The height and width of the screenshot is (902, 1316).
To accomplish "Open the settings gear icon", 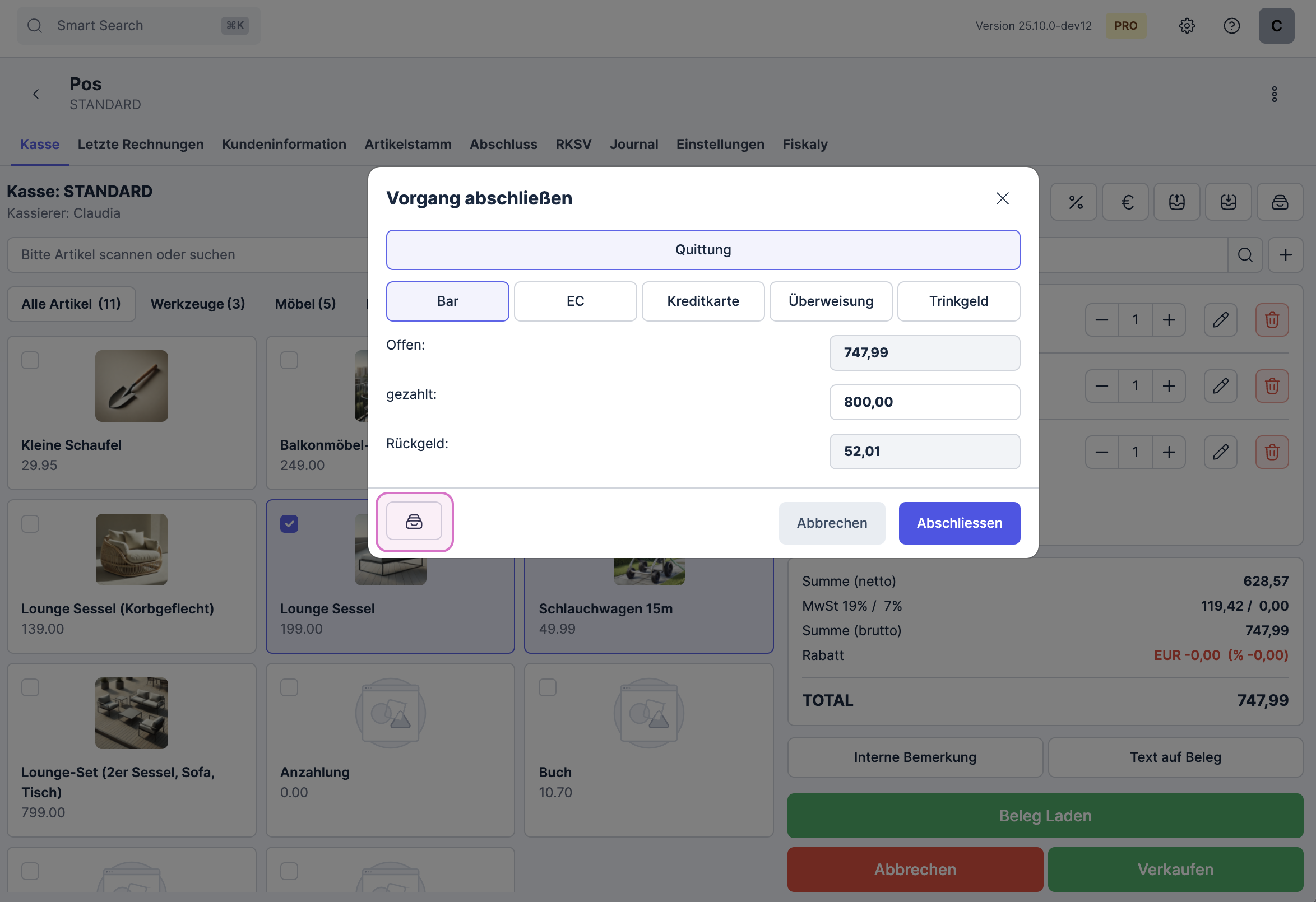I will click(1187, 26).
